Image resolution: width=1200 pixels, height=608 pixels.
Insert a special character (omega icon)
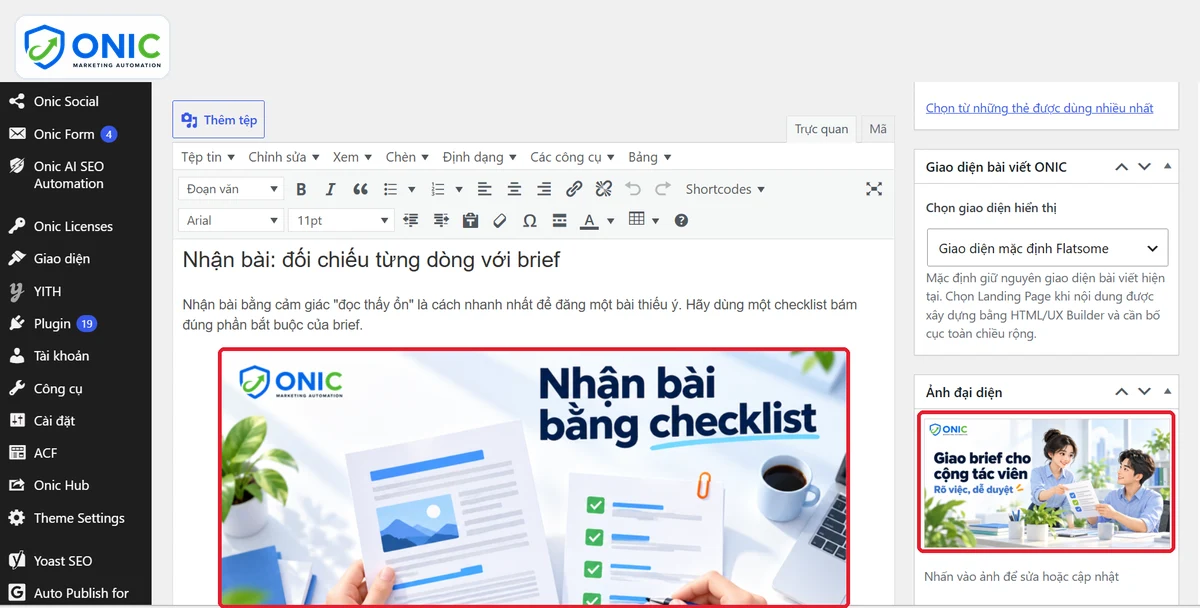pyautogui.click(x=530, y=220)
